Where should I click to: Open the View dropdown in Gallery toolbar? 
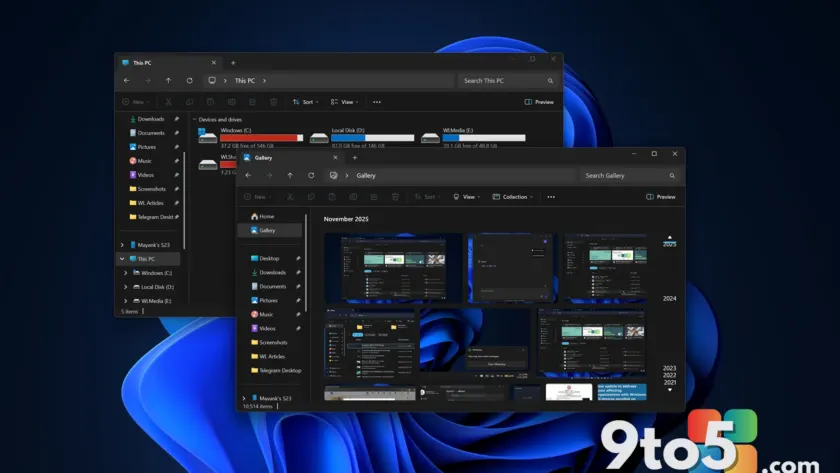point(467,197)
